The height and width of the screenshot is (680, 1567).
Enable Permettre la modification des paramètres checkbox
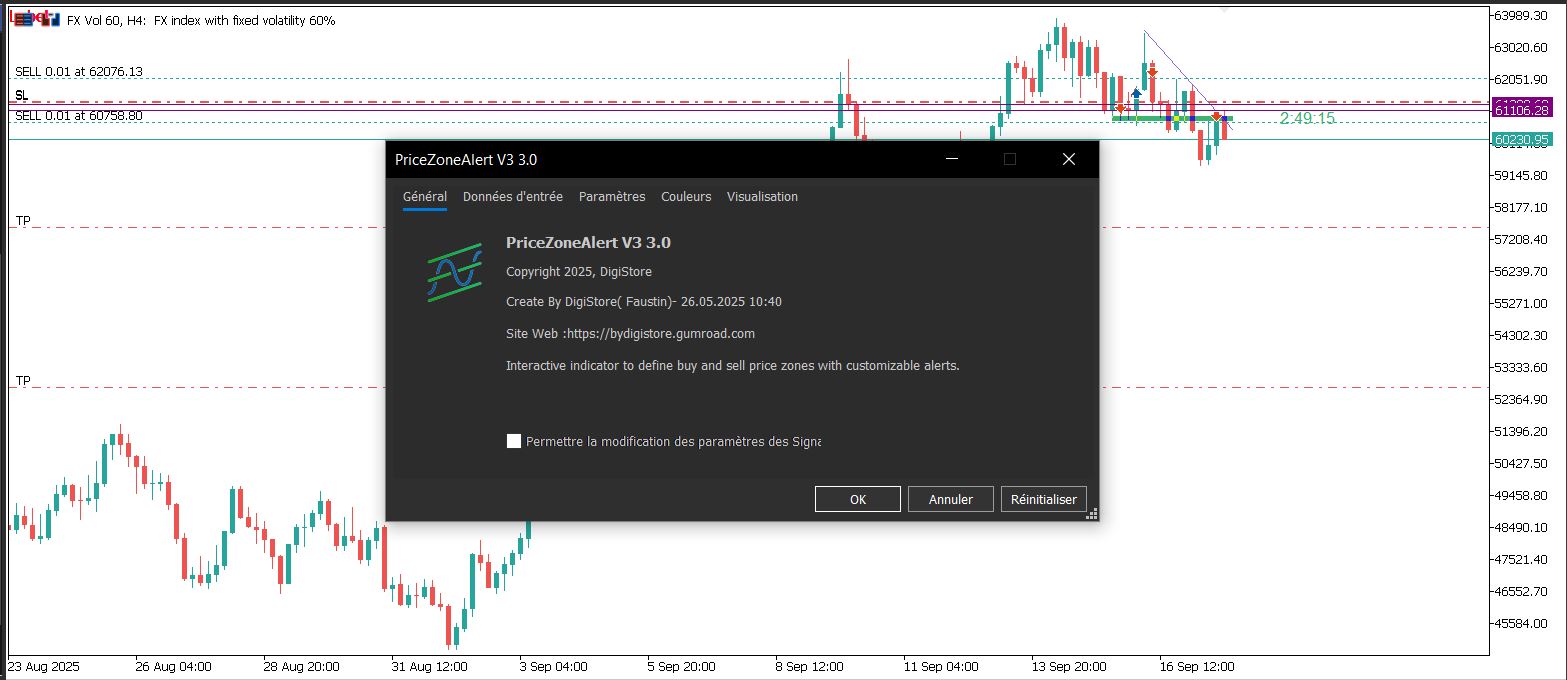coord(514,441)
